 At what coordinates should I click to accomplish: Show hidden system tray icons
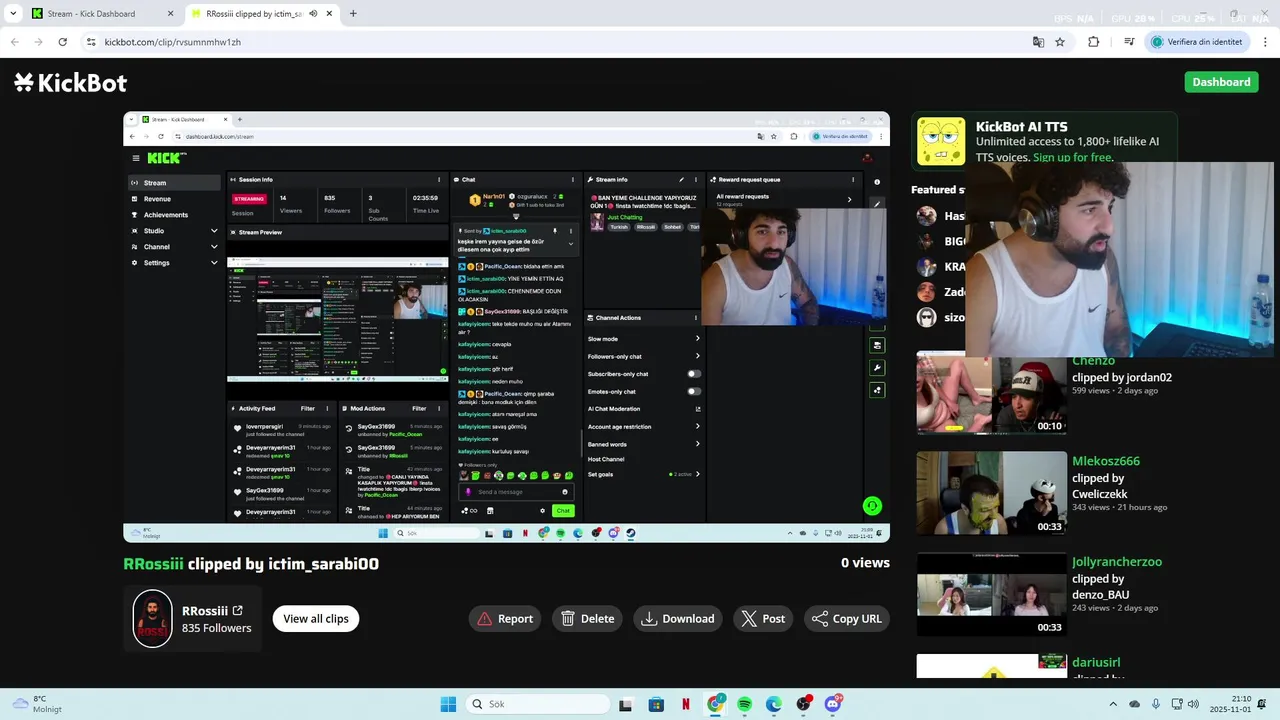(x=1113, y=704)
